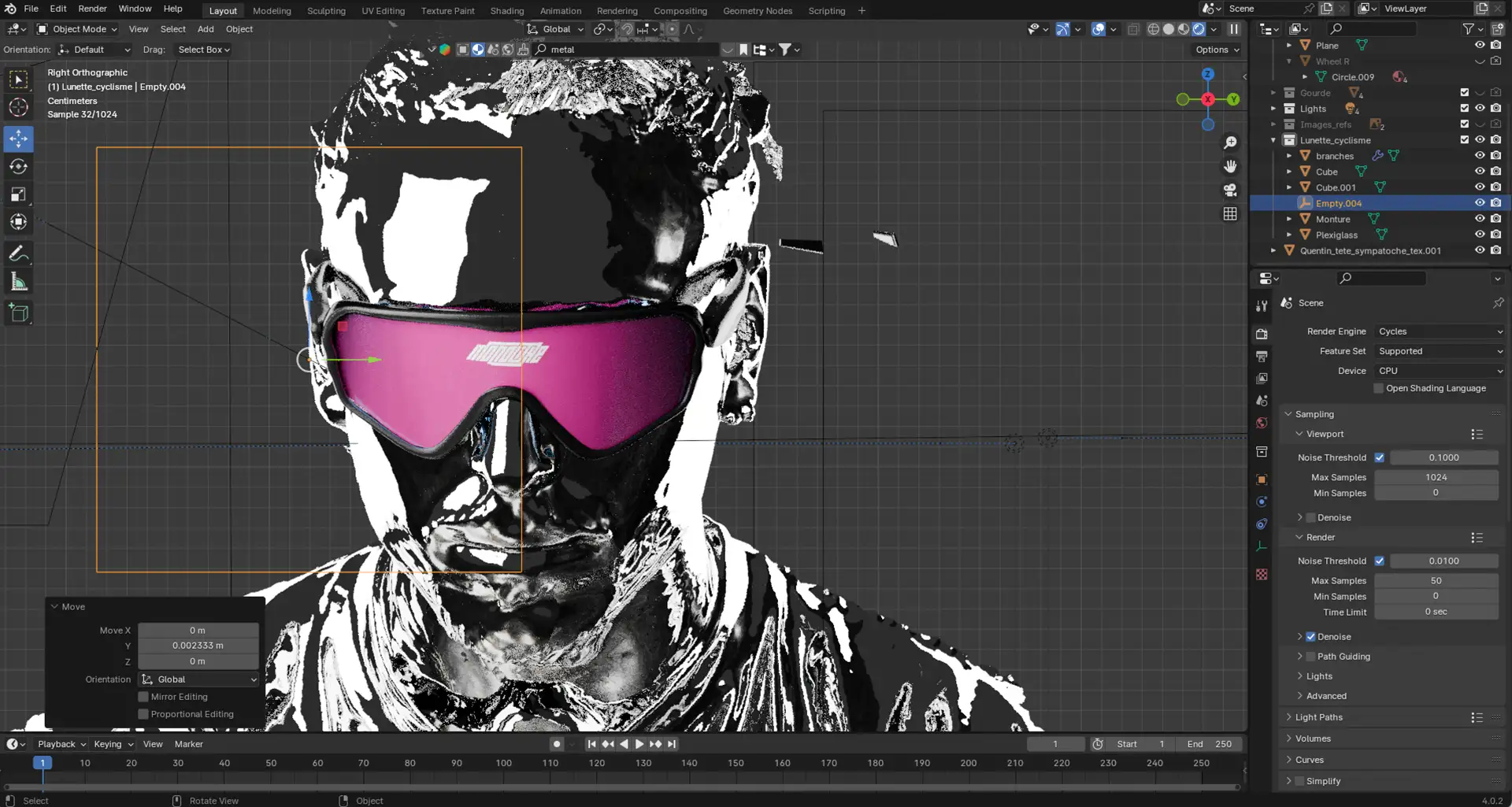The height and width of the screenshot is (807, 1512).
Task: Hide the Monture object in the outliner
Action: click(1480, 219)
